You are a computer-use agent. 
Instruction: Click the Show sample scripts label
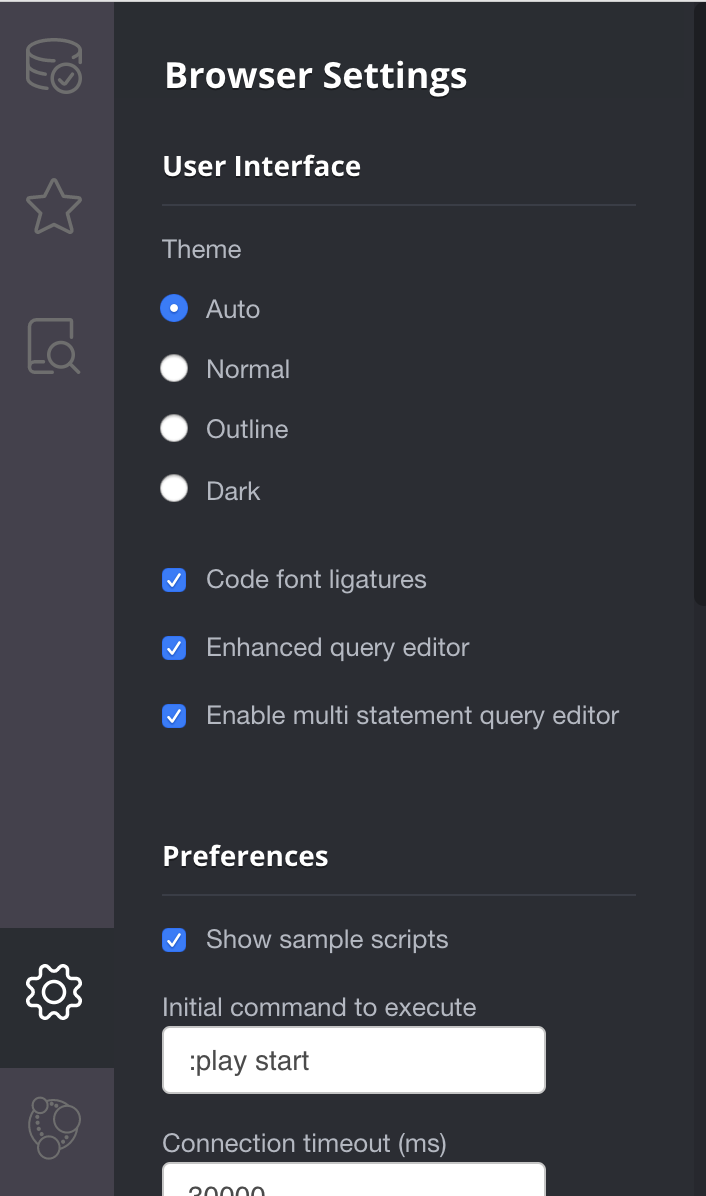pyautogui.click(x=327, y=940)
